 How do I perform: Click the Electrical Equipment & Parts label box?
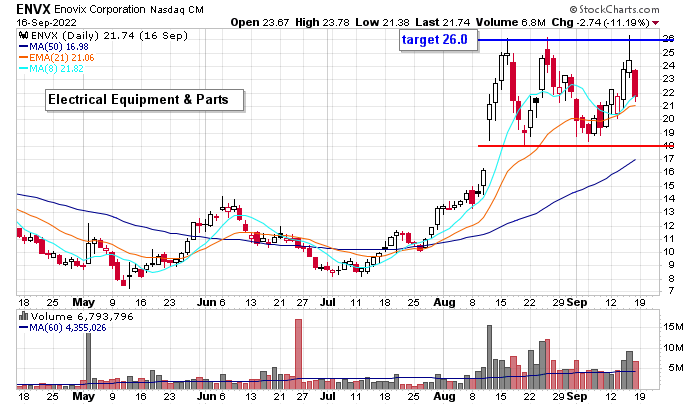pos(145,100)
